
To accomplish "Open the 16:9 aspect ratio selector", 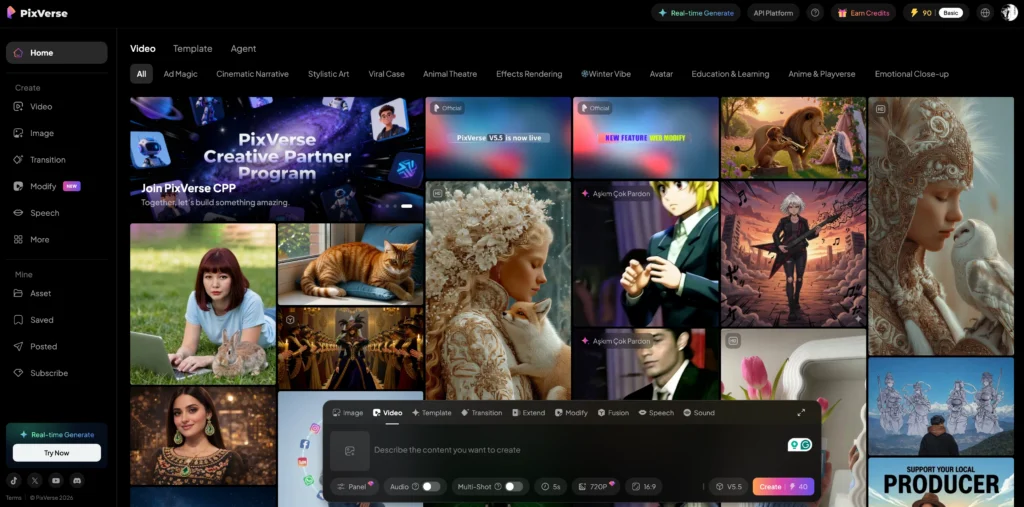I will coord(645,487).
